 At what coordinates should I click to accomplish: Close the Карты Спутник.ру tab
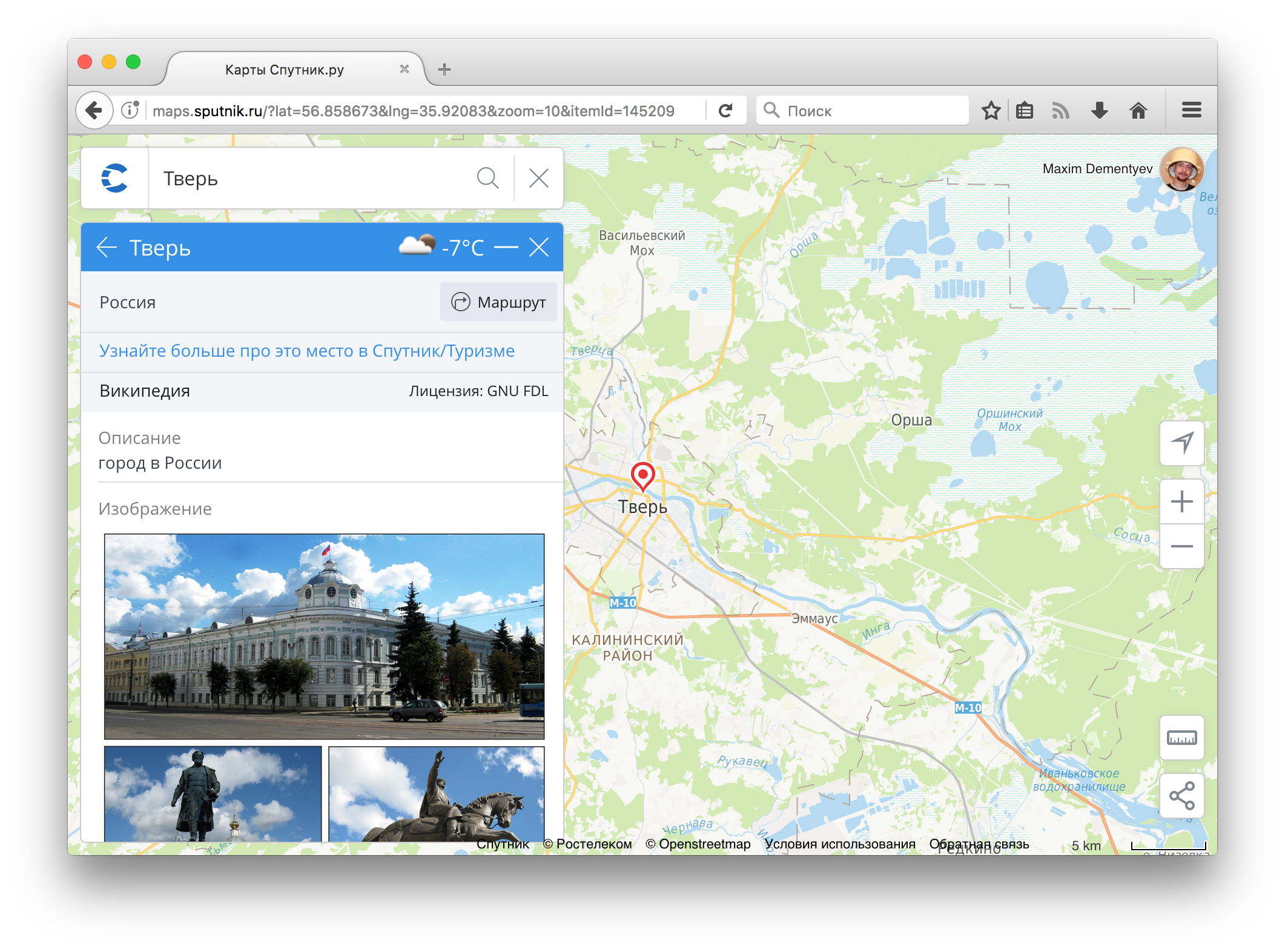coord(405,69)
